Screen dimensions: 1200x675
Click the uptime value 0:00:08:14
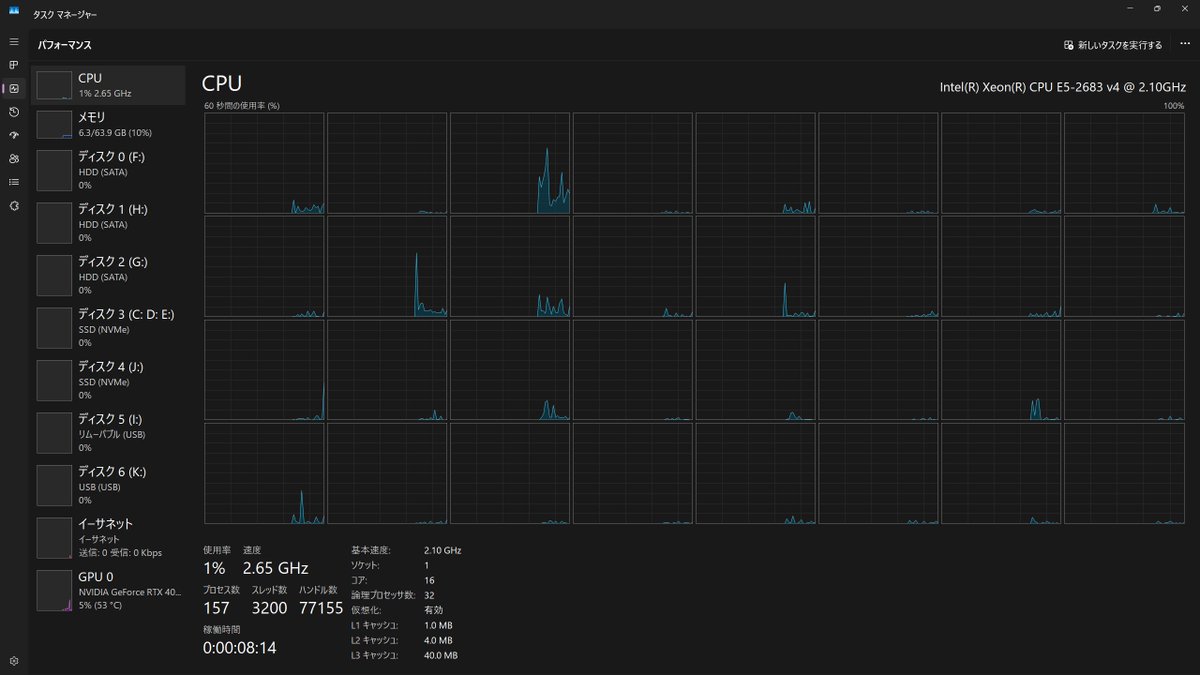point(240,647)
